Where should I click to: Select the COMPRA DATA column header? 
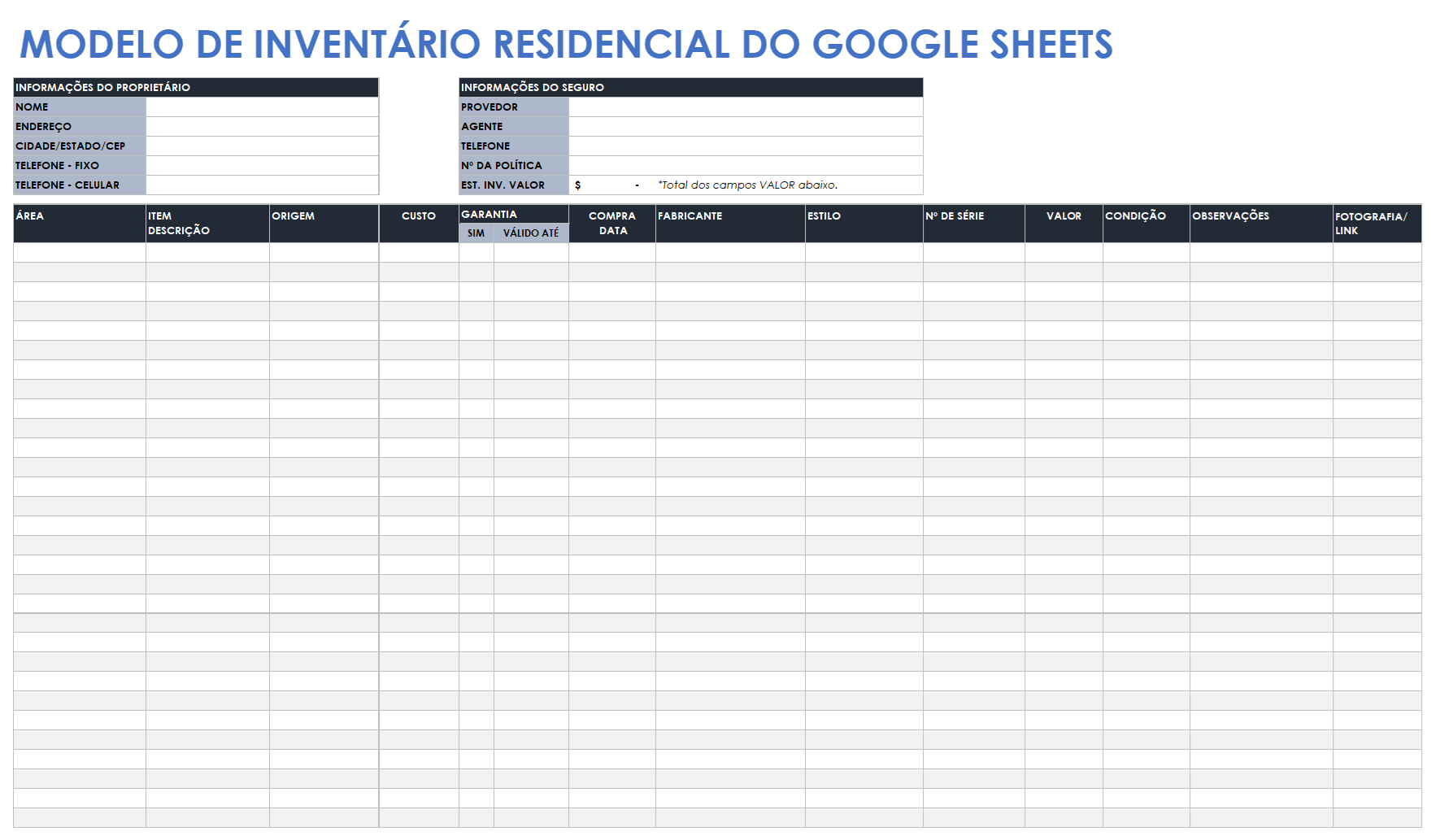612,224
